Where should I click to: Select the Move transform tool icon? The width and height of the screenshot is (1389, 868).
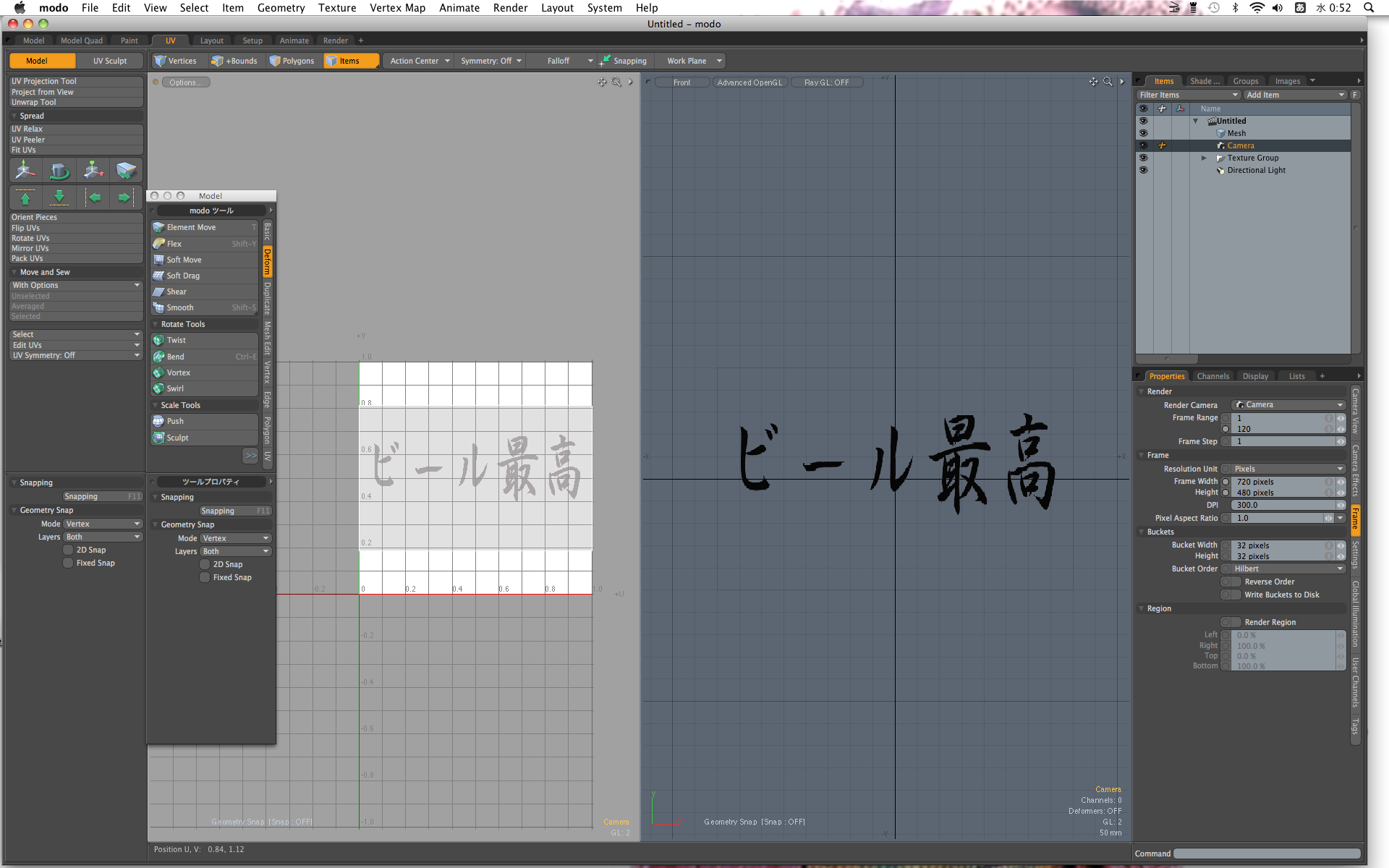[25, 171]
